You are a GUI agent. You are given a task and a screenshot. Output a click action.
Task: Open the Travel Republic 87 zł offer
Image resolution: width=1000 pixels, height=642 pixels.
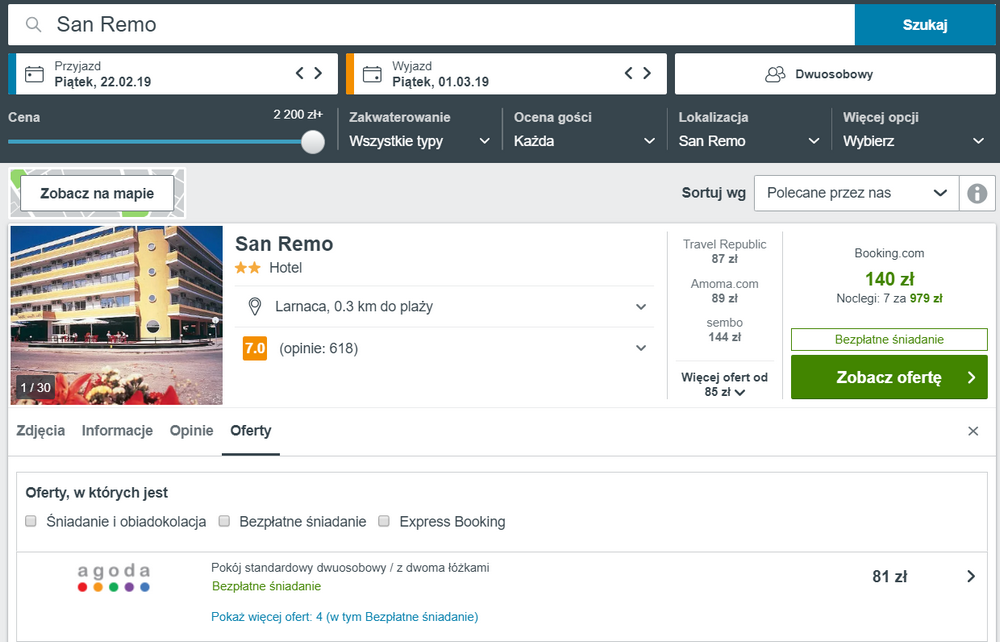click(x=724, y=251)
